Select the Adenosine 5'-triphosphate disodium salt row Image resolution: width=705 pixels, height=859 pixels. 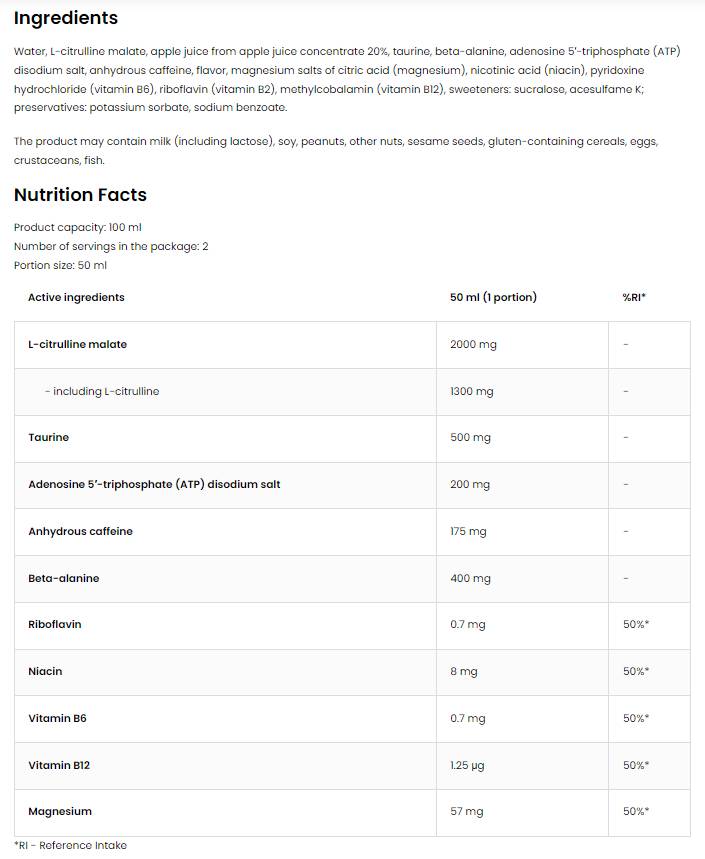154,484
